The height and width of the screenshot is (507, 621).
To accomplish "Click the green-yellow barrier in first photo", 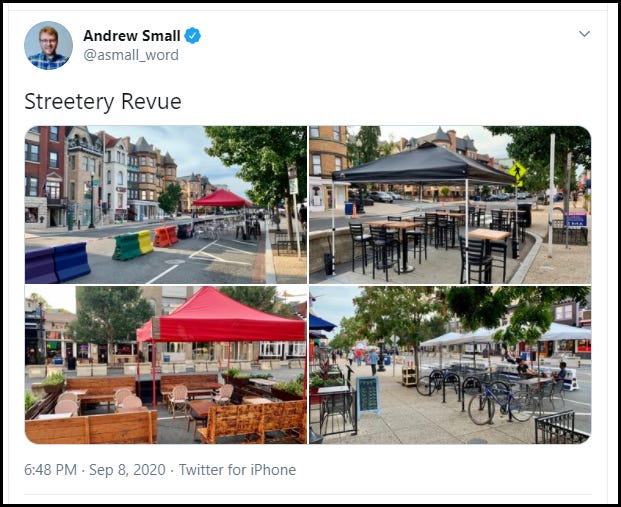I will click(x=133, y=245).
